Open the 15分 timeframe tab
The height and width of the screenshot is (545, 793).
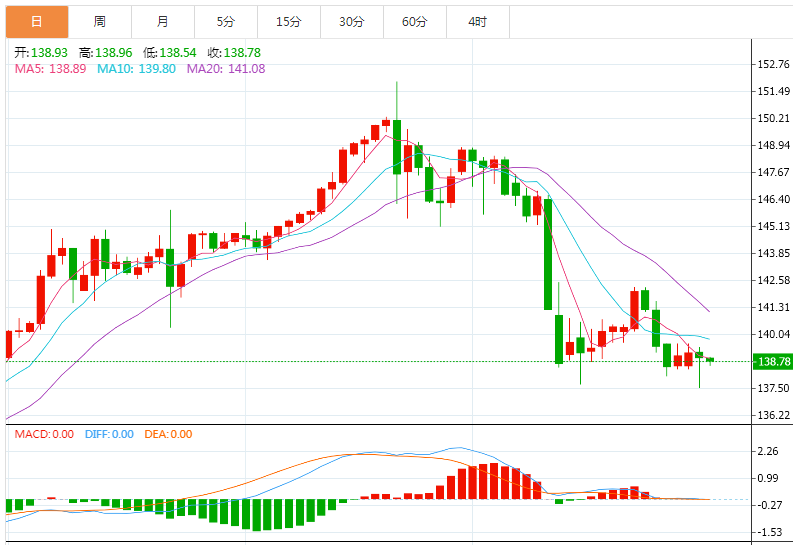click(289, 22)
